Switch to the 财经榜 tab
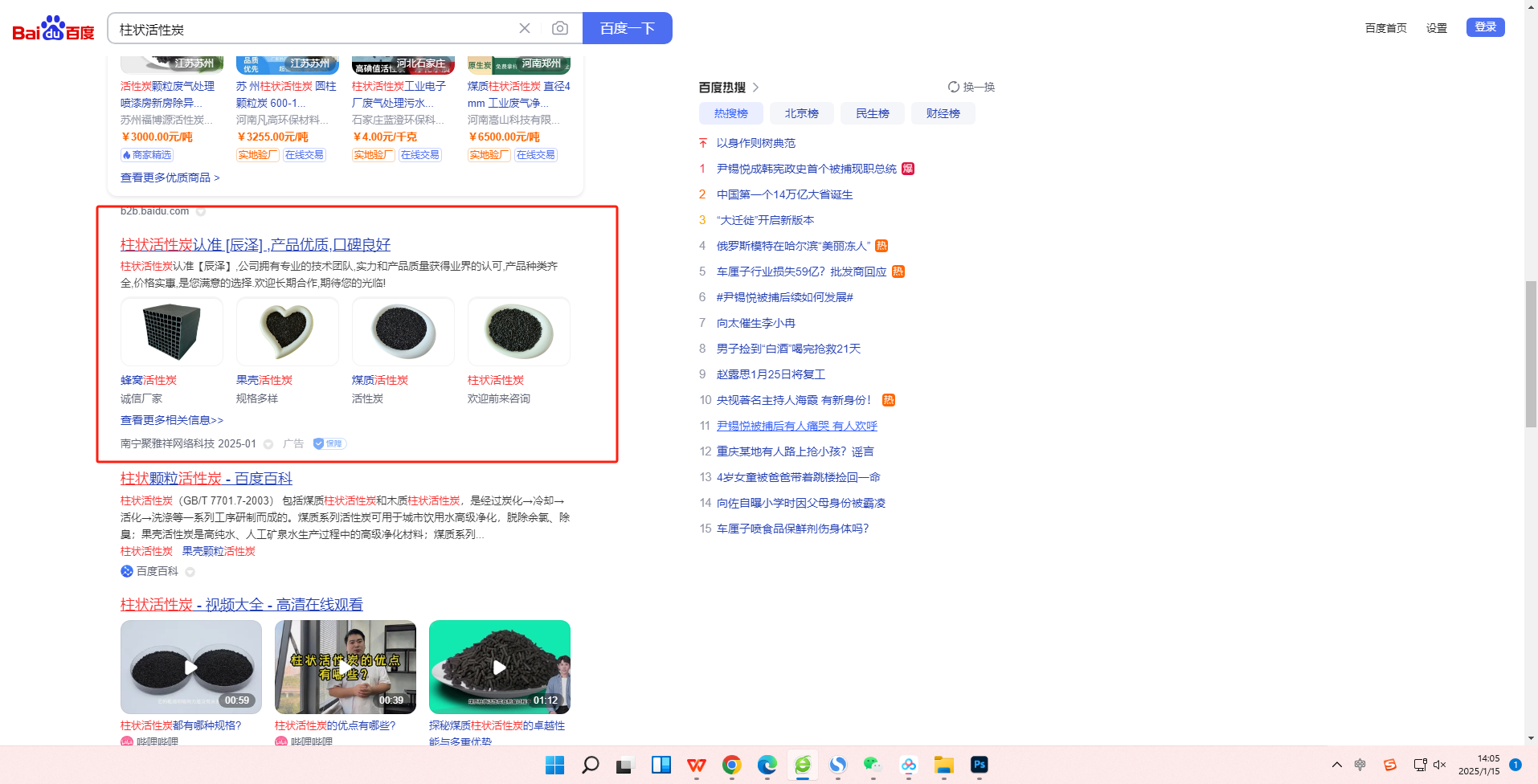 pyautogui.click(x=943, y=114)
